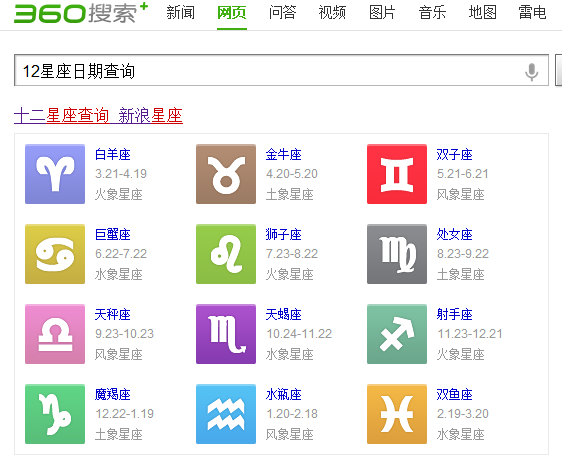Click the date text 1.20-2.18
This screenshot has width=562, height=473.
point(292,414)
